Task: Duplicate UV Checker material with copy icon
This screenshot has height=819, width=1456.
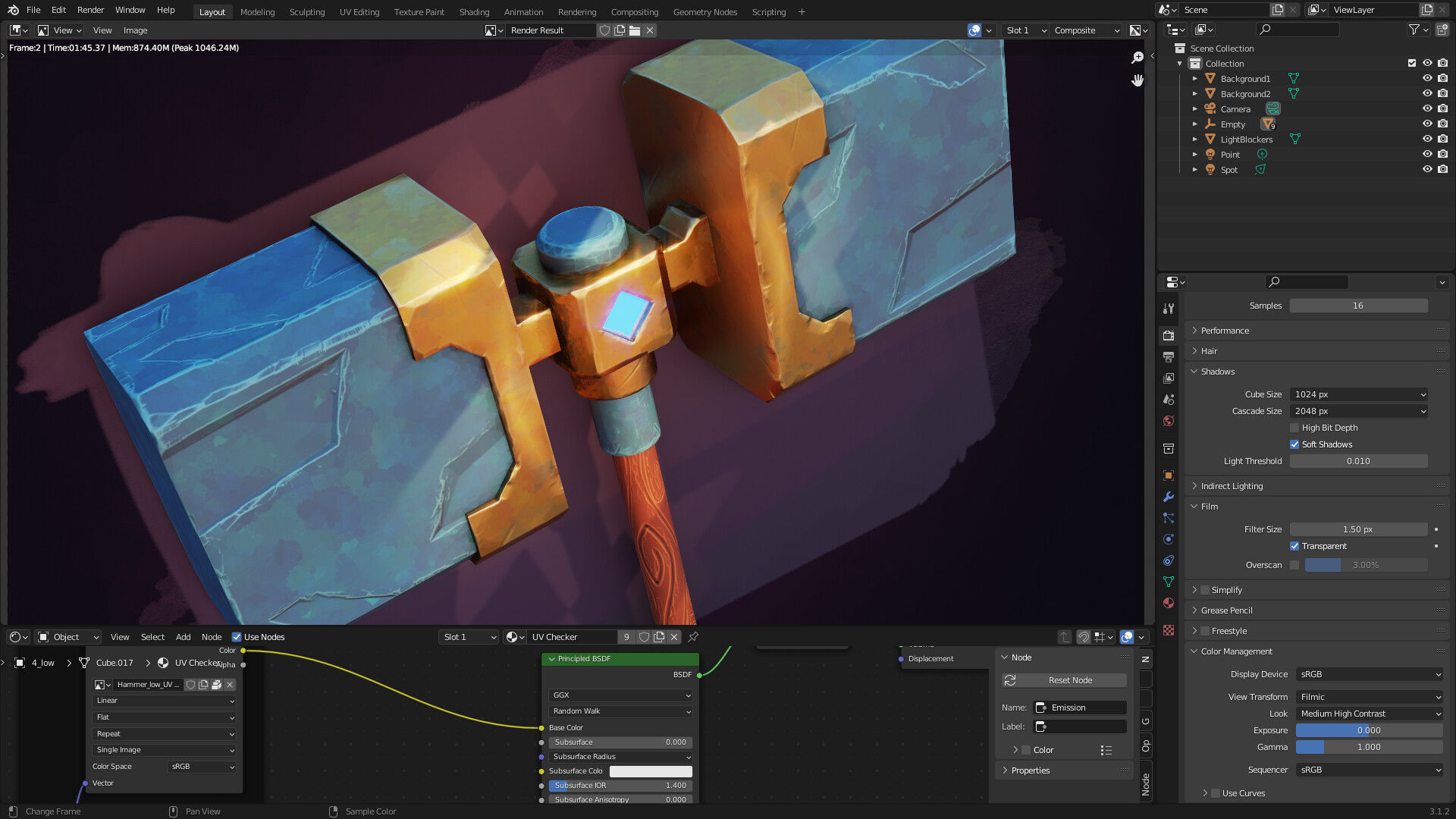Action: pos(659,637)
